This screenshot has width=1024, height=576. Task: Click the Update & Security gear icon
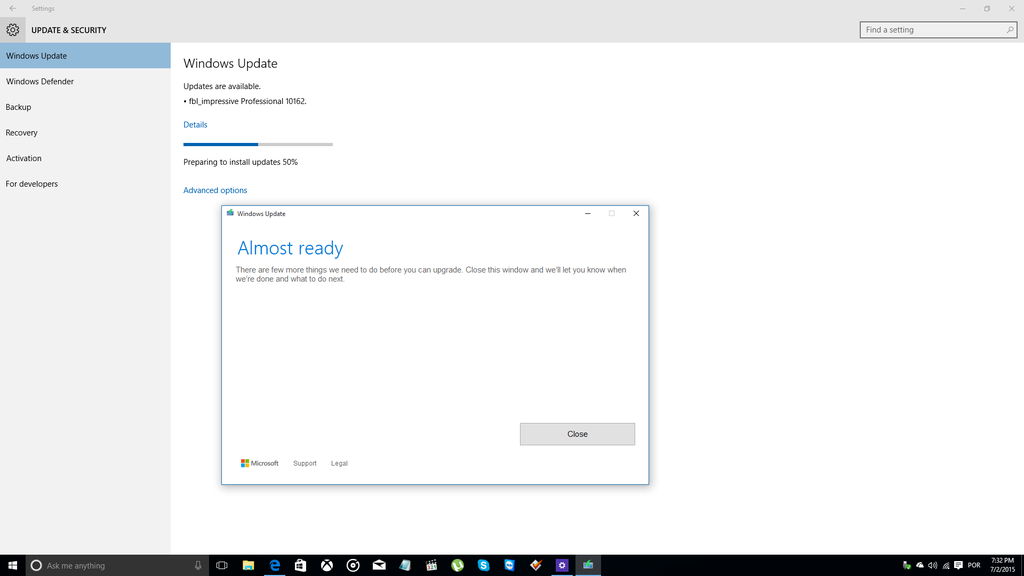pyautogui.click(x=12, y=30)
